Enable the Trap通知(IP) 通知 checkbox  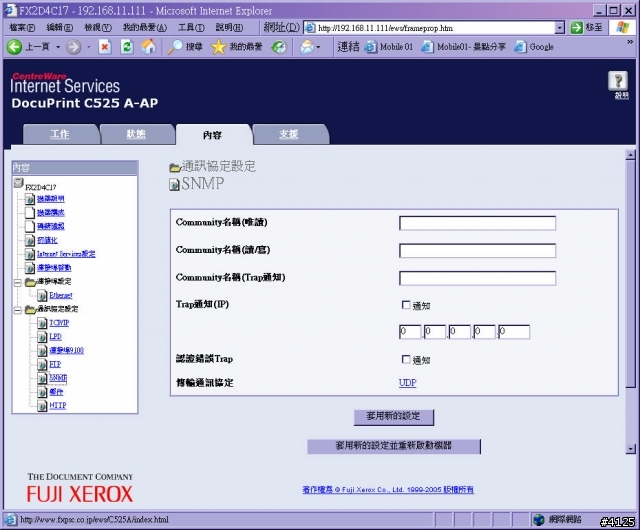pyautogui.click(x=406, y=305)
